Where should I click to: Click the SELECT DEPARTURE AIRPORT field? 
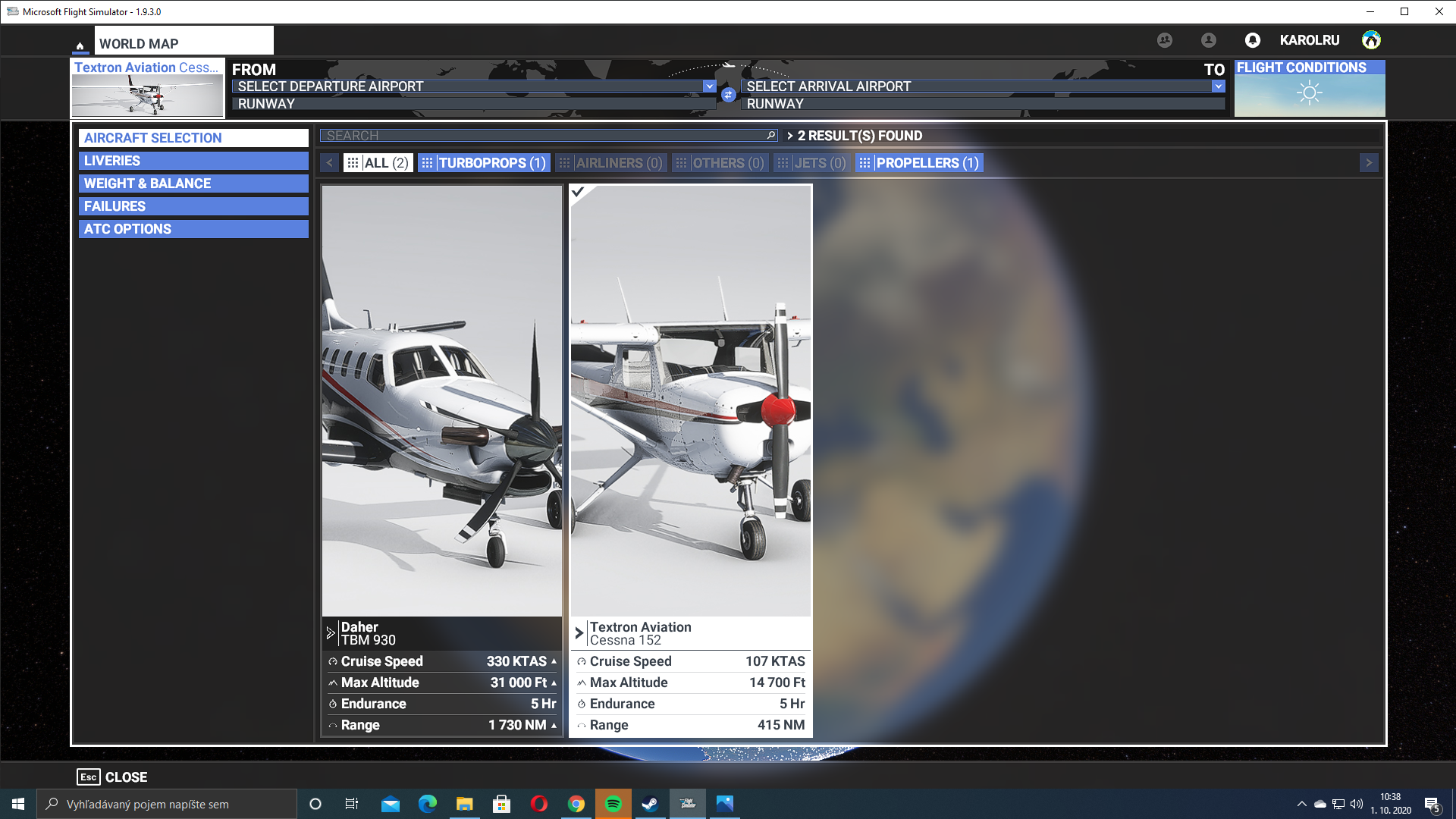click(x=474, y=86)
